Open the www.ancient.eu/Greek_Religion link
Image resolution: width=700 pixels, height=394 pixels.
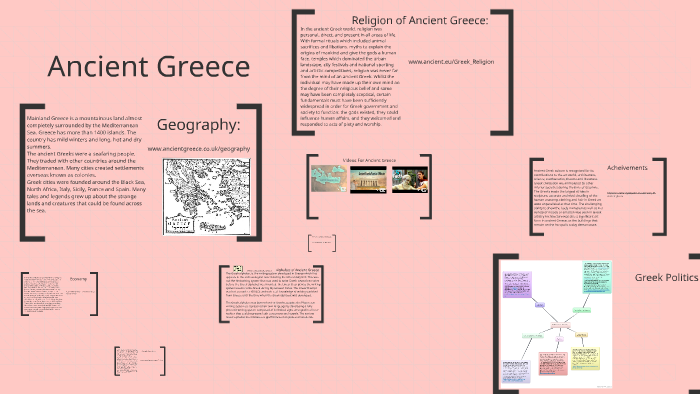451,62
